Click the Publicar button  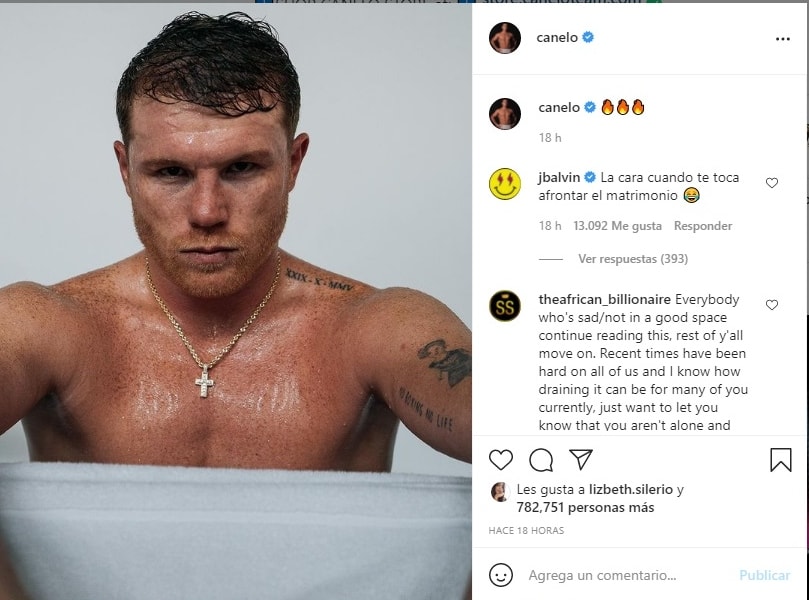click(x=765, y=575)
